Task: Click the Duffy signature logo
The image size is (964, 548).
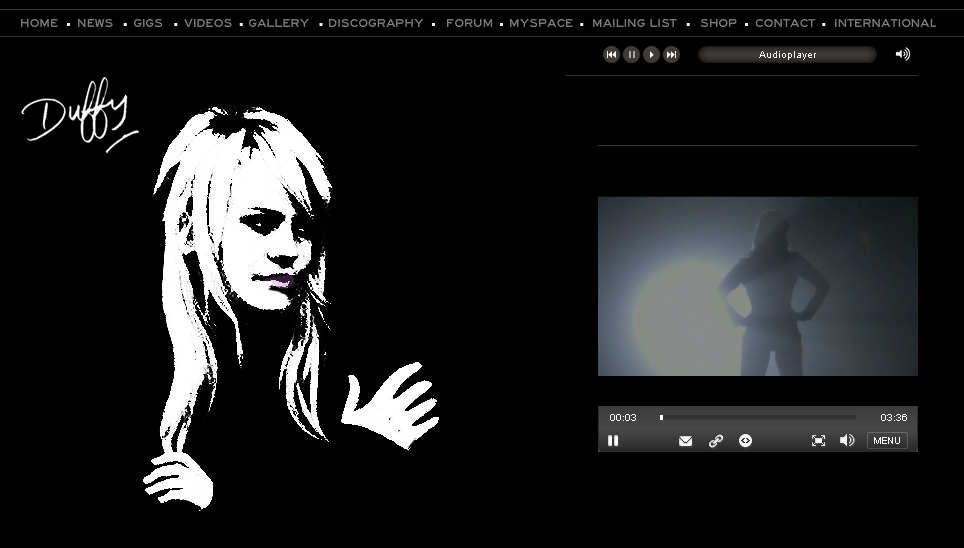Action: click(80, 115)
